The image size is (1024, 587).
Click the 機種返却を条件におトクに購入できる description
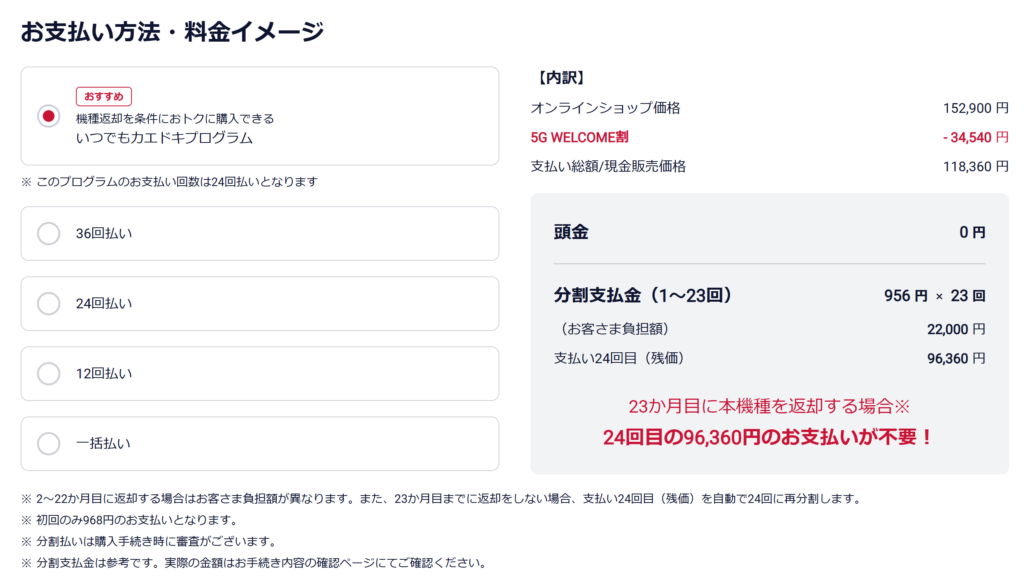175,118
